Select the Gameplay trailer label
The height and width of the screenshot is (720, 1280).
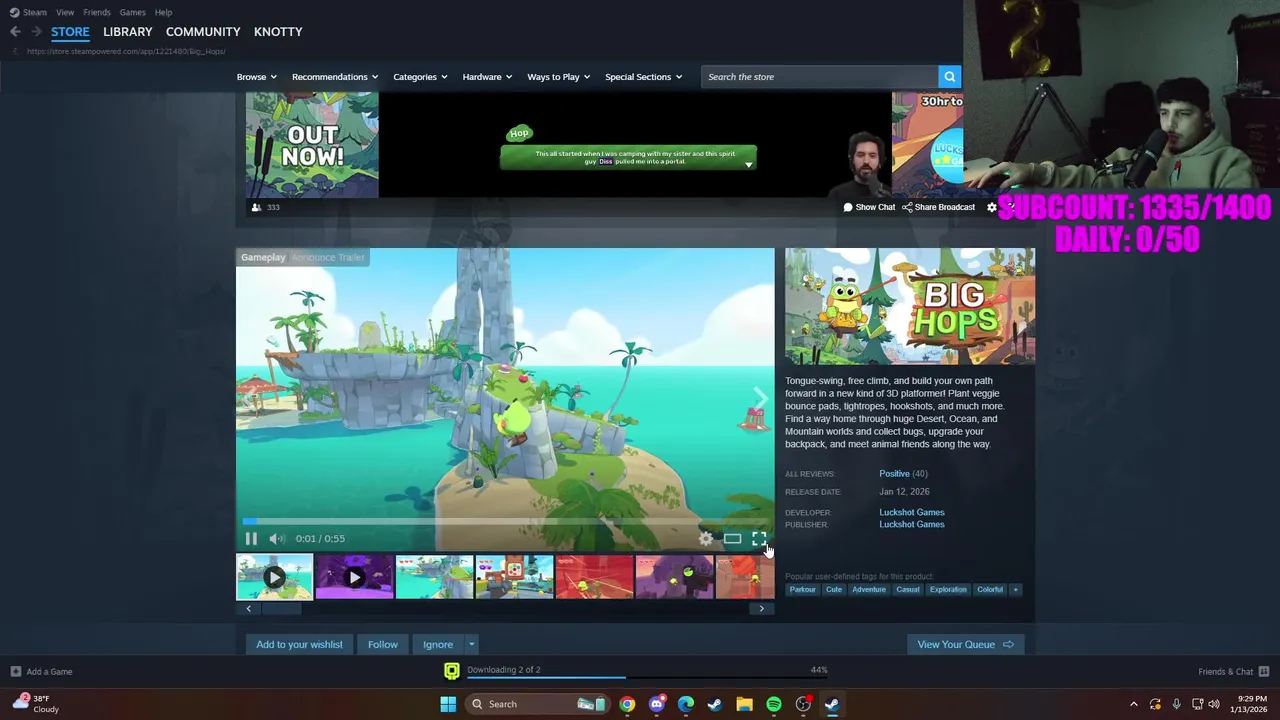click(263, 257)
